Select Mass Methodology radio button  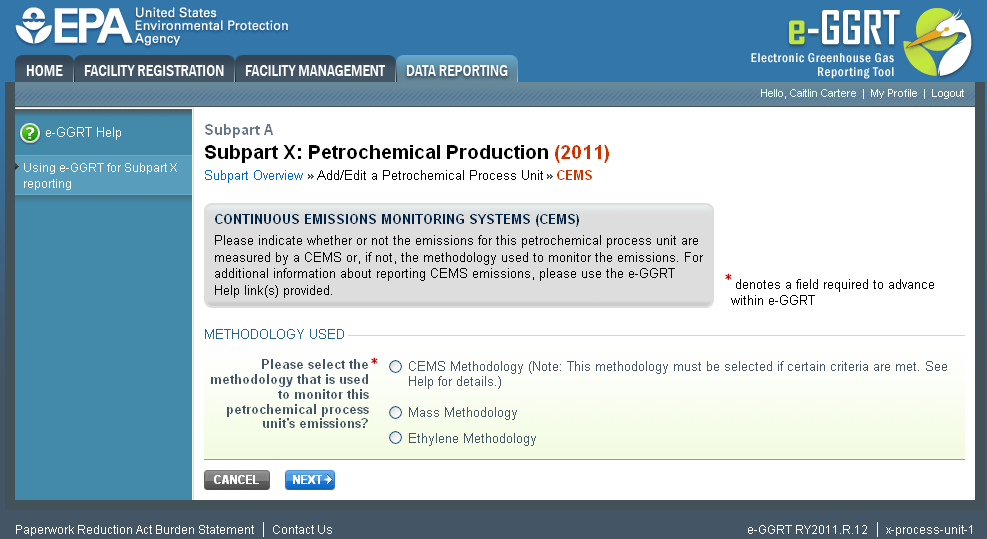395,412
